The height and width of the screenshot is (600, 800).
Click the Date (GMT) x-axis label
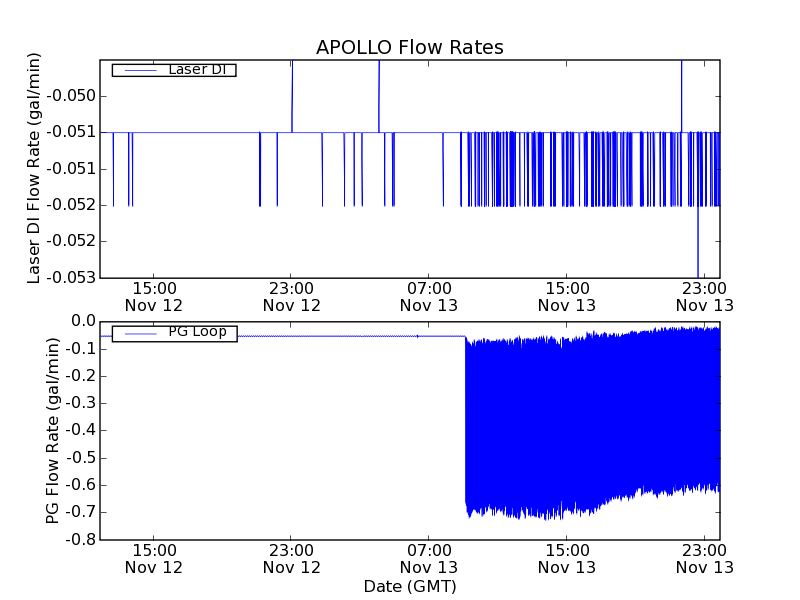tap(409, 586)
